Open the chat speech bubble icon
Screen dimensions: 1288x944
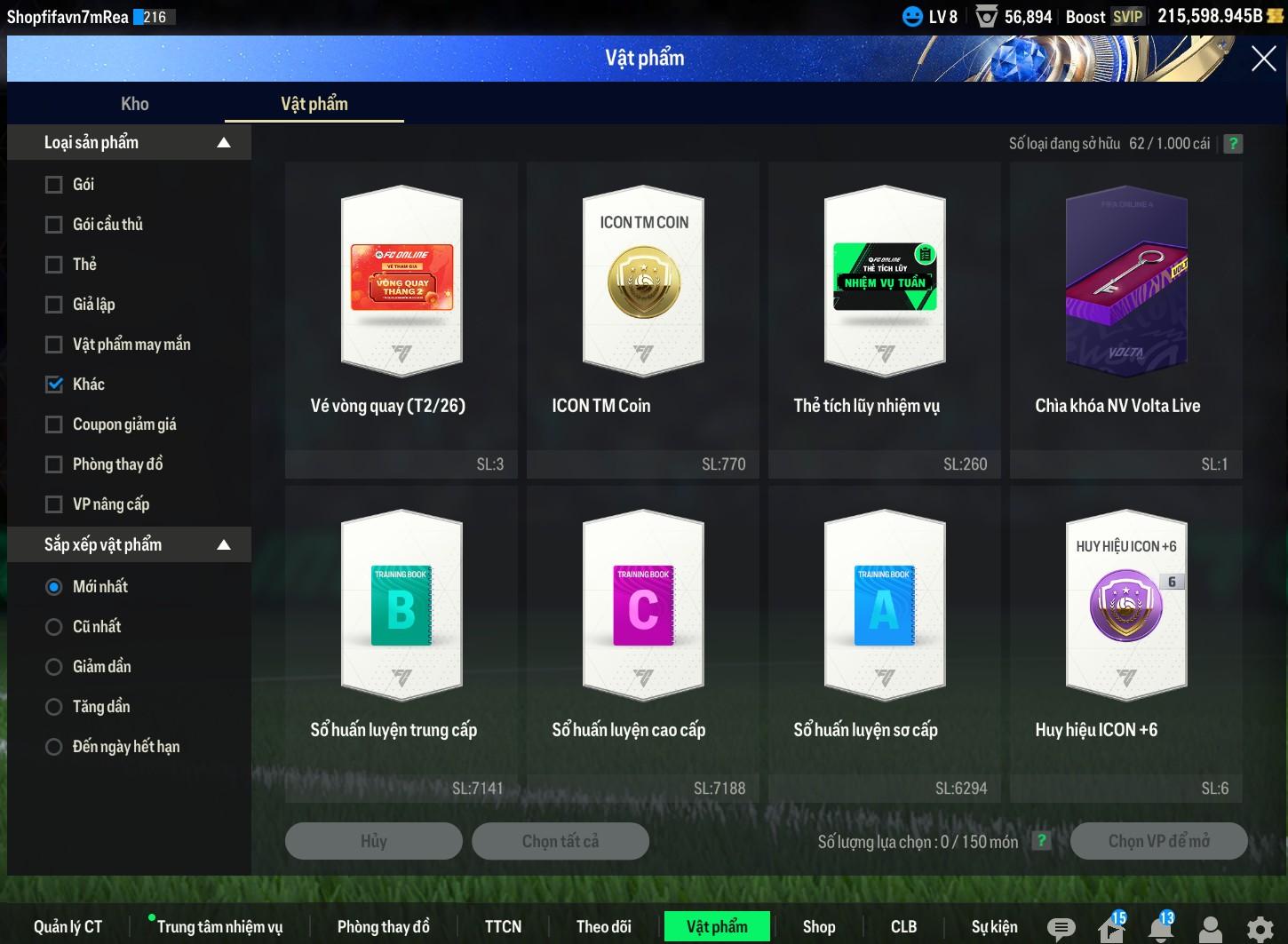(1061, 928)
